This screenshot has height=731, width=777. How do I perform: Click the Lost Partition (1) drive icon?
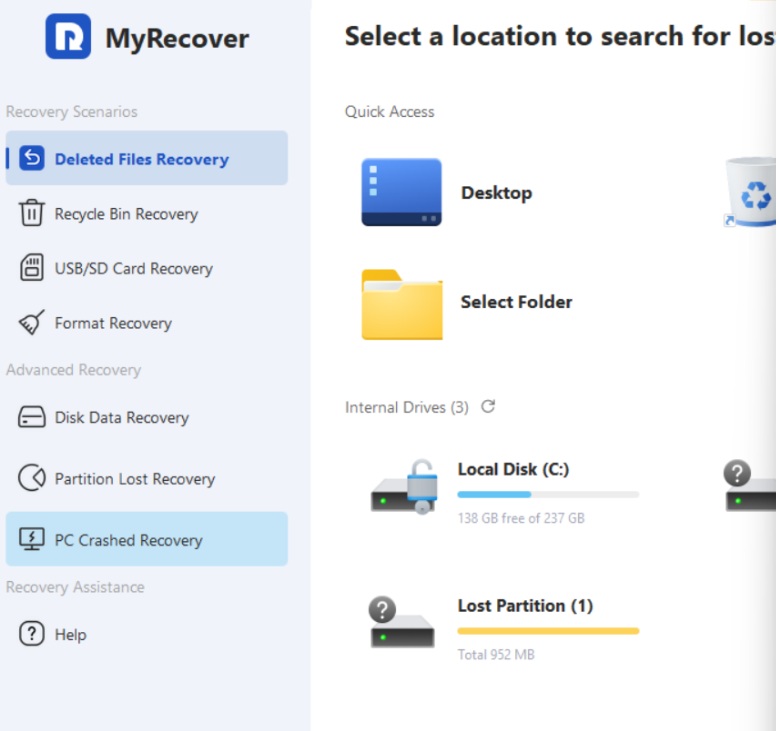(x=402, y=622)
